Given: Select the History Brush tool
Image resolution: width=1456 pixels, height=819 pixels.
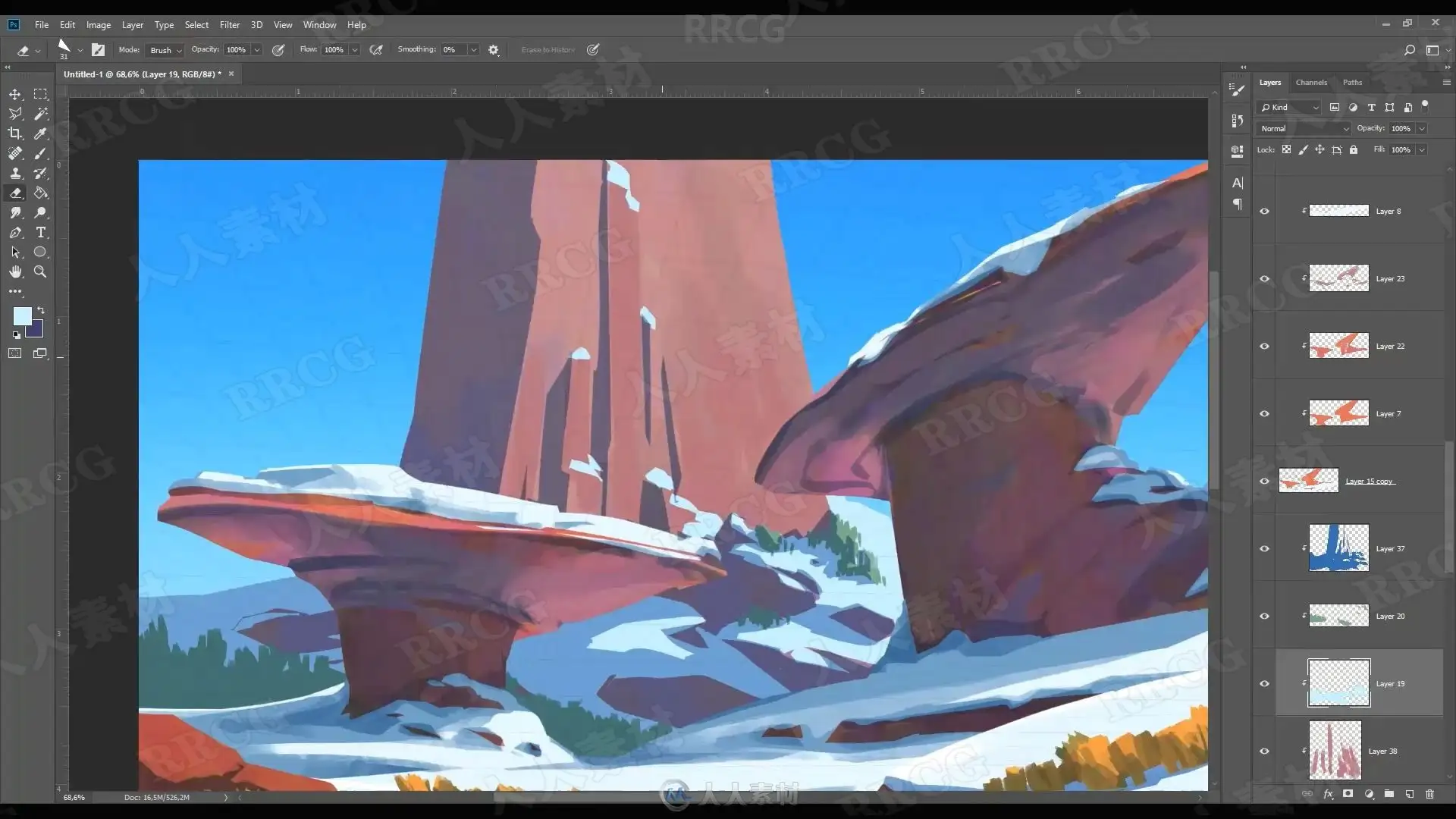Looking at the screenshot, I should coord(41,173).
